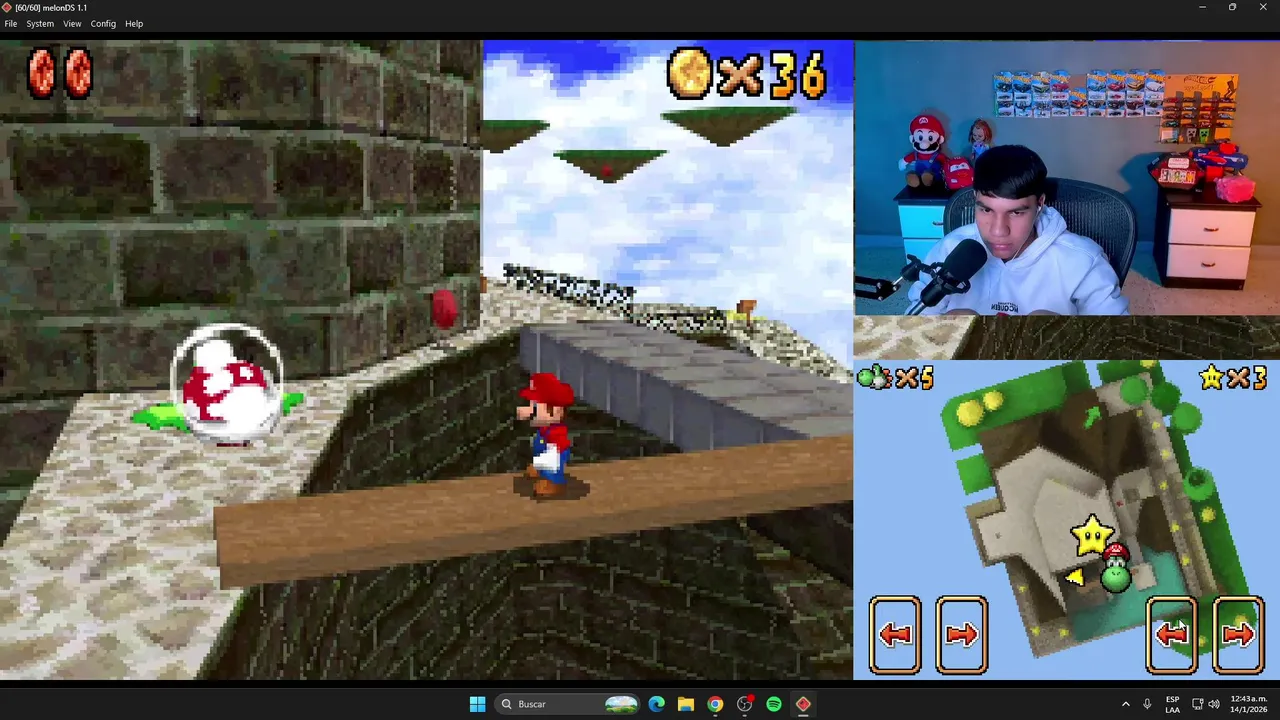The width and height of the screenshot is (1280, 720).
Task: Open the ESP LAA language switcher
Action: (1172, 704)
